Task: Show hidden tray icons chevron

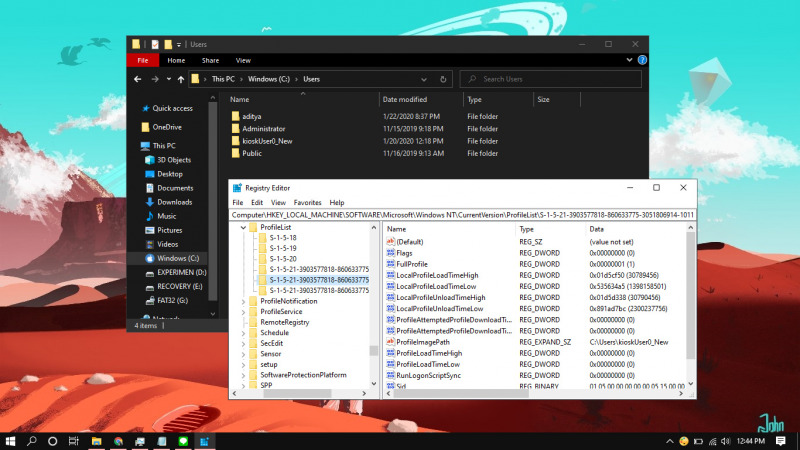Action: (669, 441)
